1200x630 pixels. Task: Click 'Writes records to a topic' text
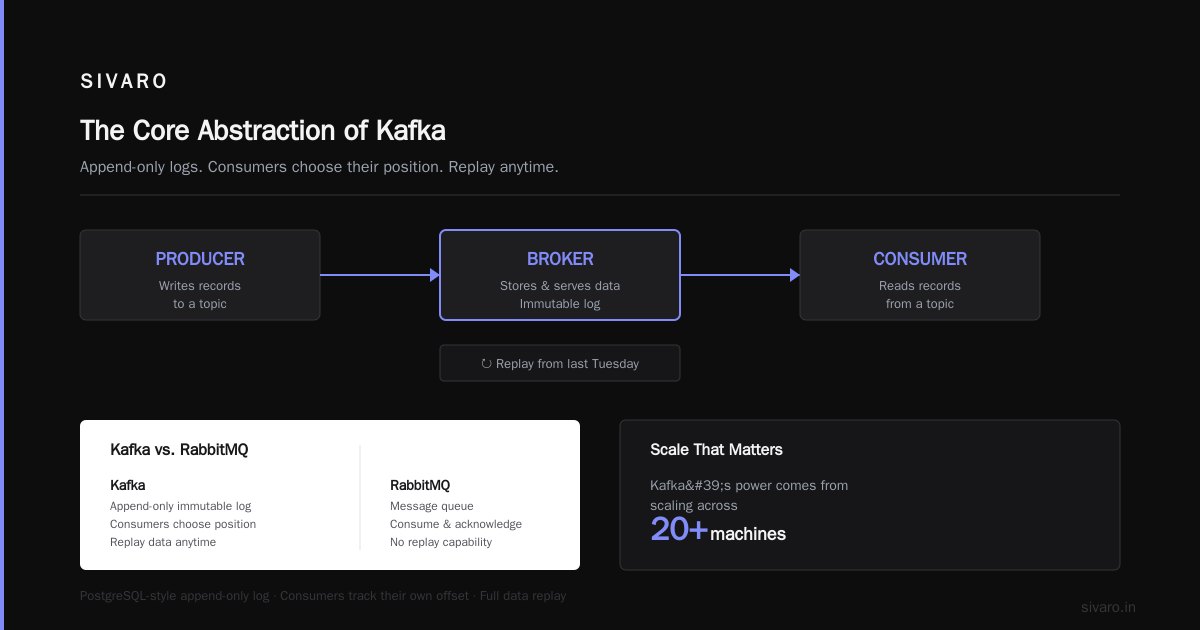(x=200, y=295)
